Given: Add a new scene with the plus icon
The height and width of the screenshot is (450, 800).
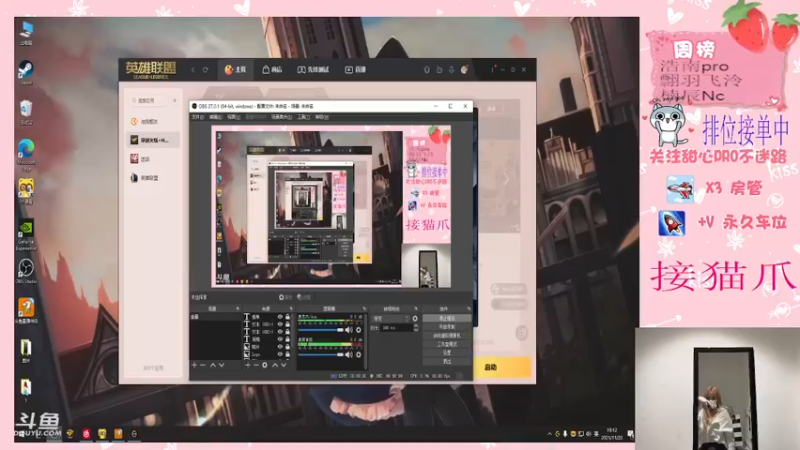Looking at the screenshot, I should (x=194, y=365).
